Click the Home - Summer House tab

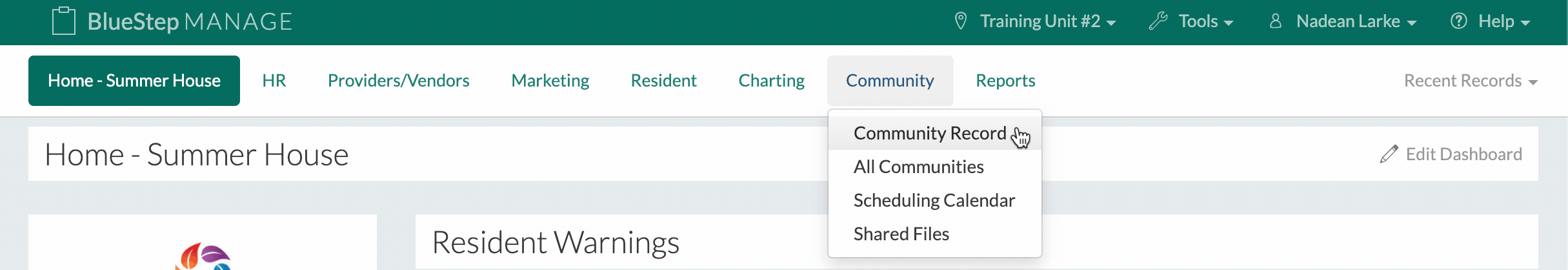[x=134, y=81]
